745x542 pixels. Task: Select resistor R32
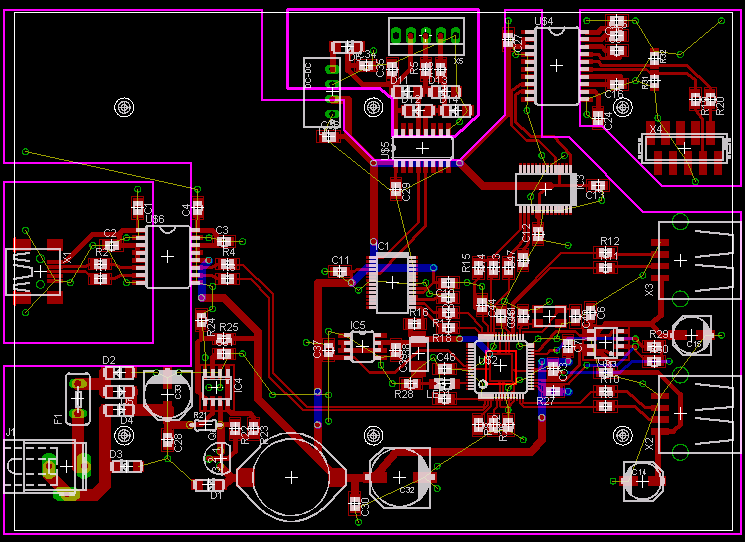click(654, 58)
